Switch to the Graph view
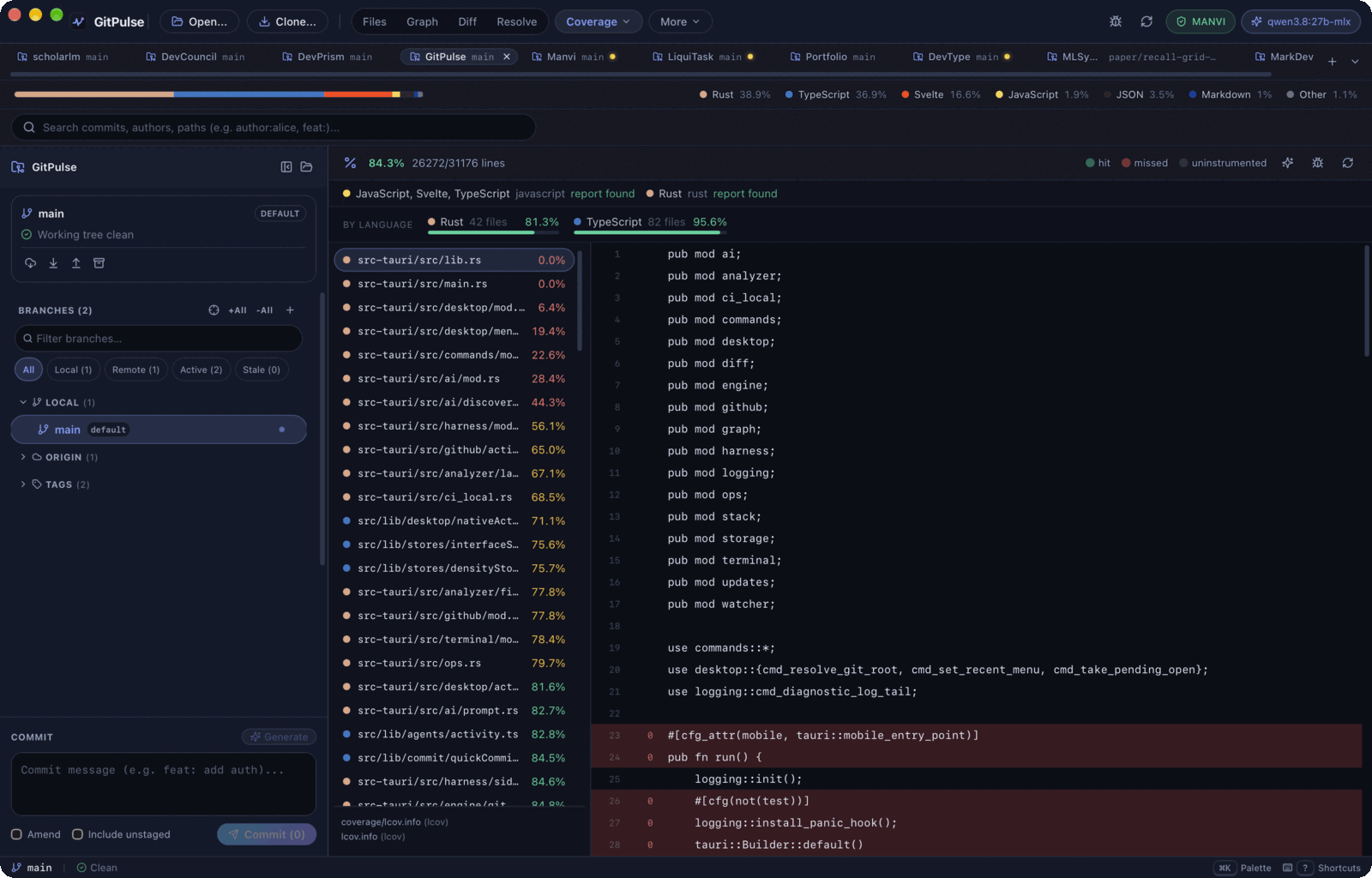Image resolution: width=1372 pixels, height=878 pixels. pyautogui.click(x=422, y=21)
